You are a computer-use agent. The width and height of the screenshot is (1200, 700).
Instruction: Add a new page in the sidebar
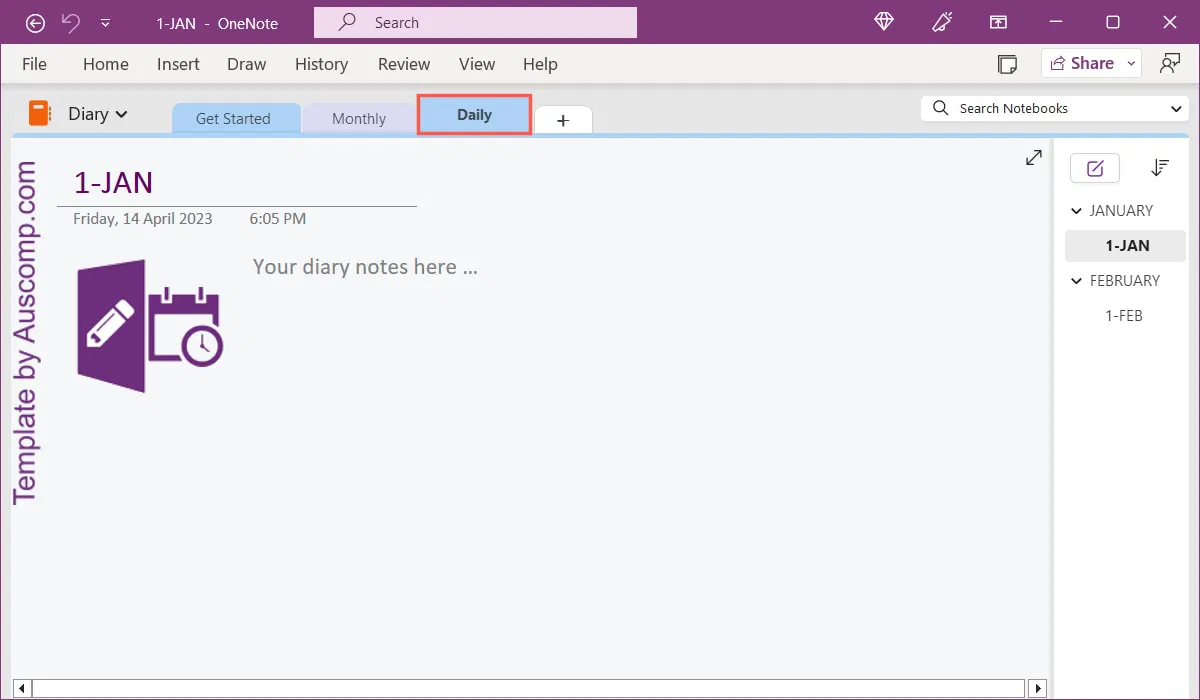click(1094, 167)
